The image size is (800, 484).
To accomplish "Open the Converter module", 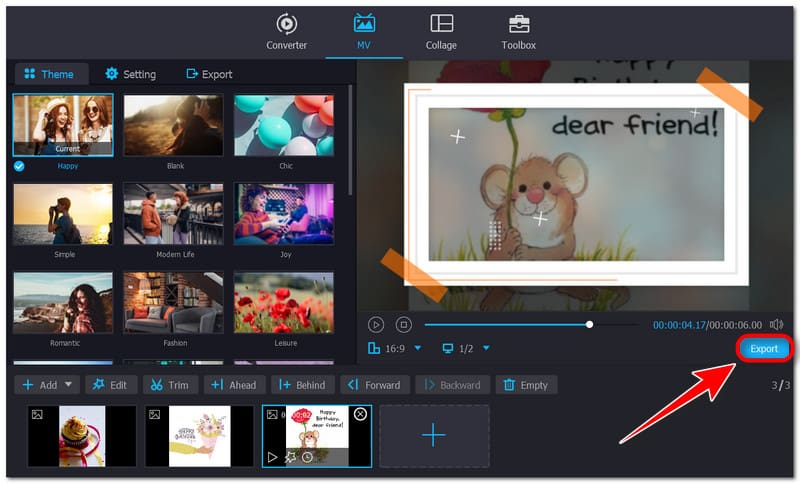I will click(x=286, y=30).
